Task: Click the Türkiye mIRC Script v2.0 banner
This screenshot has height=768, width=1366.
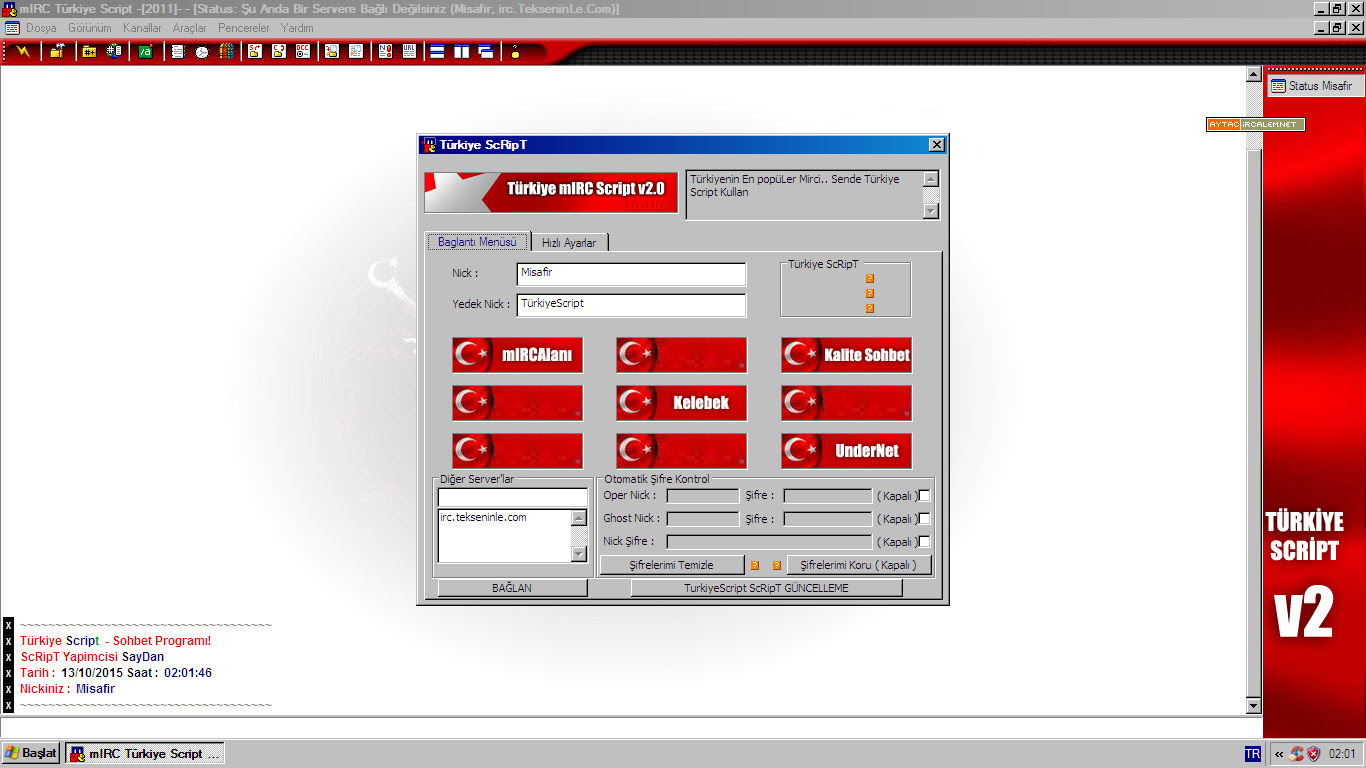Action: click(x=551, y=192)
